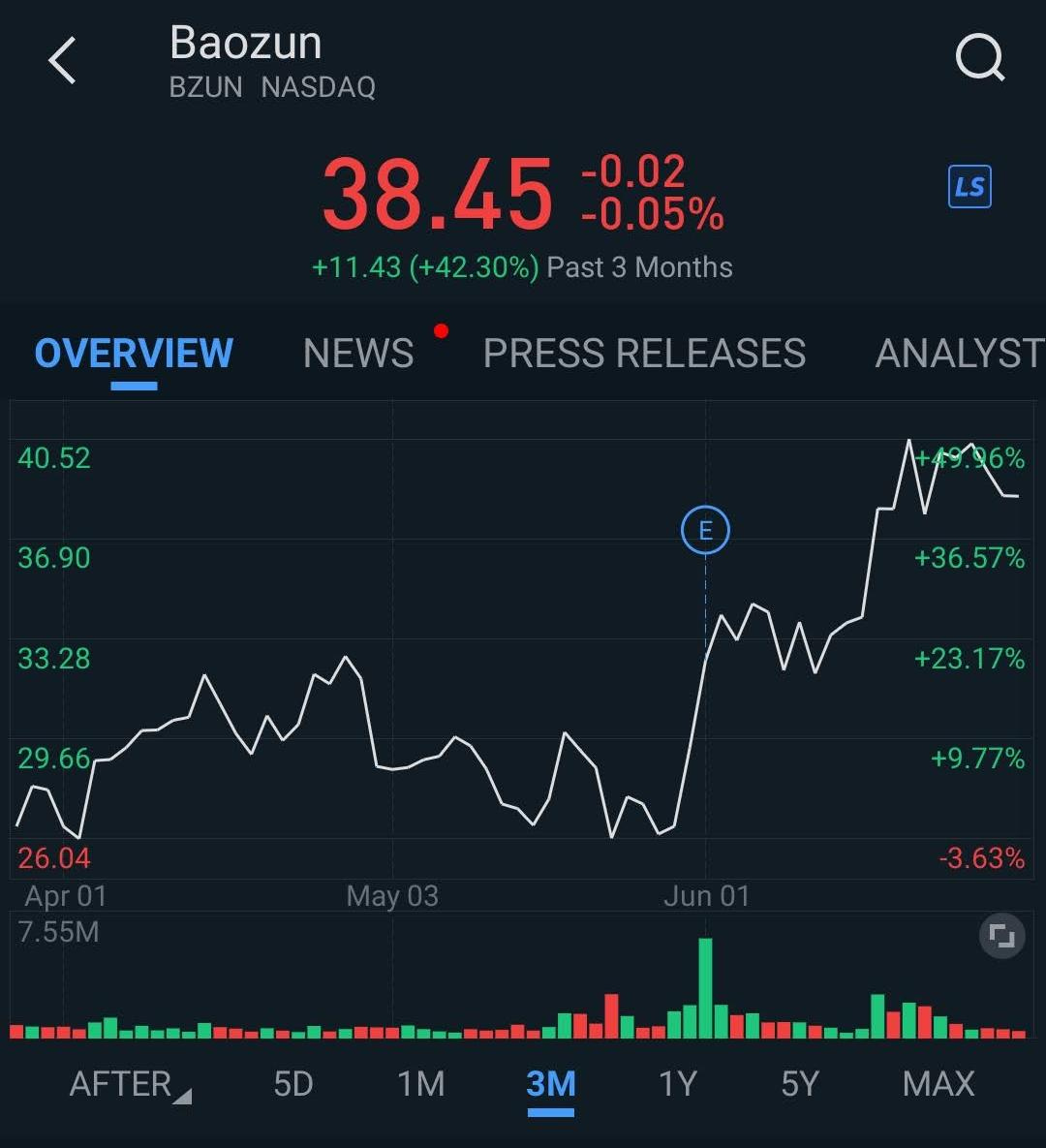Open the NEWS tab
Image resolution: width=1046 pixels, height=1148 pixels.
pyautogui.click(x=358, y=354)
